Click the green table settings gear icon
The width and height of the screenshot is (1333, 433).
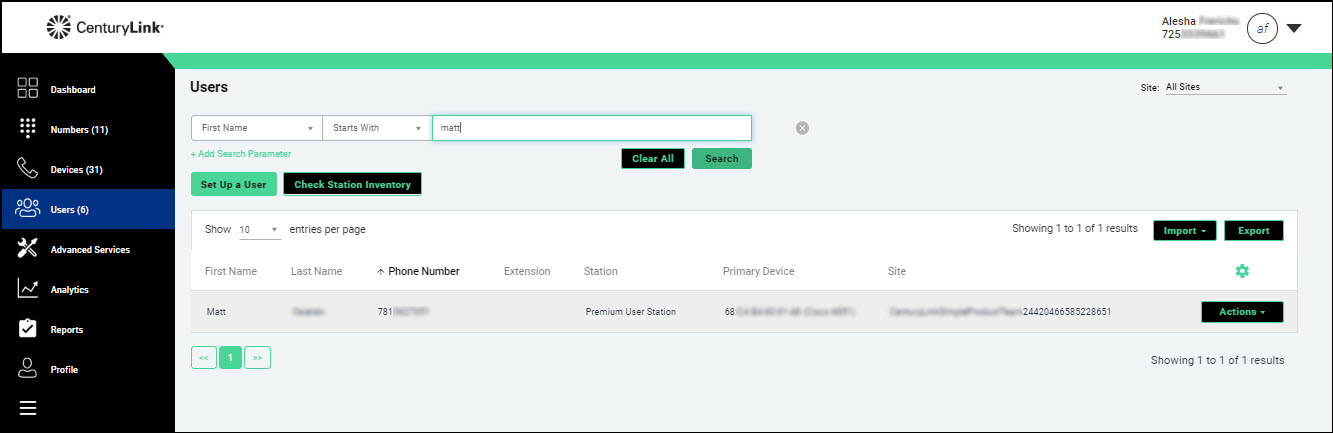tap(1242, 271)
